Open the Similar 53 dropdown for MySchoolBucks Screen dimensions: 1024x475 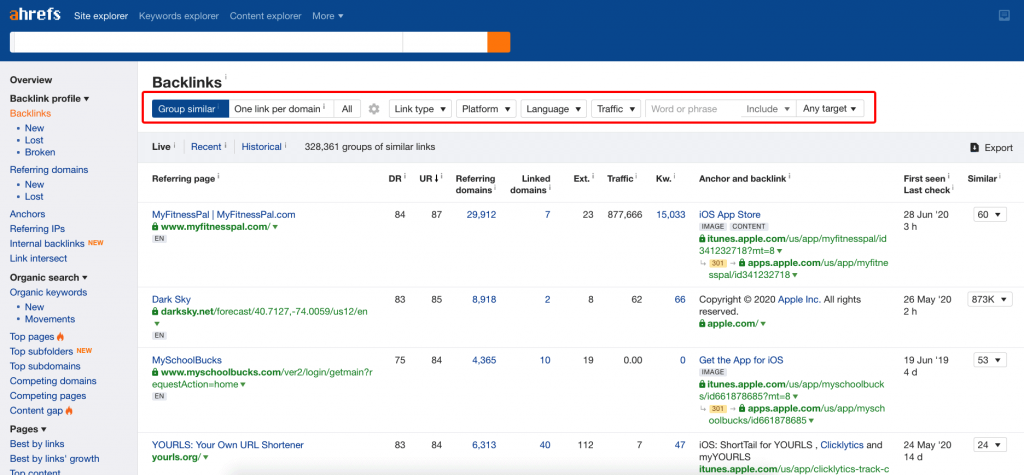click(989, 360)
